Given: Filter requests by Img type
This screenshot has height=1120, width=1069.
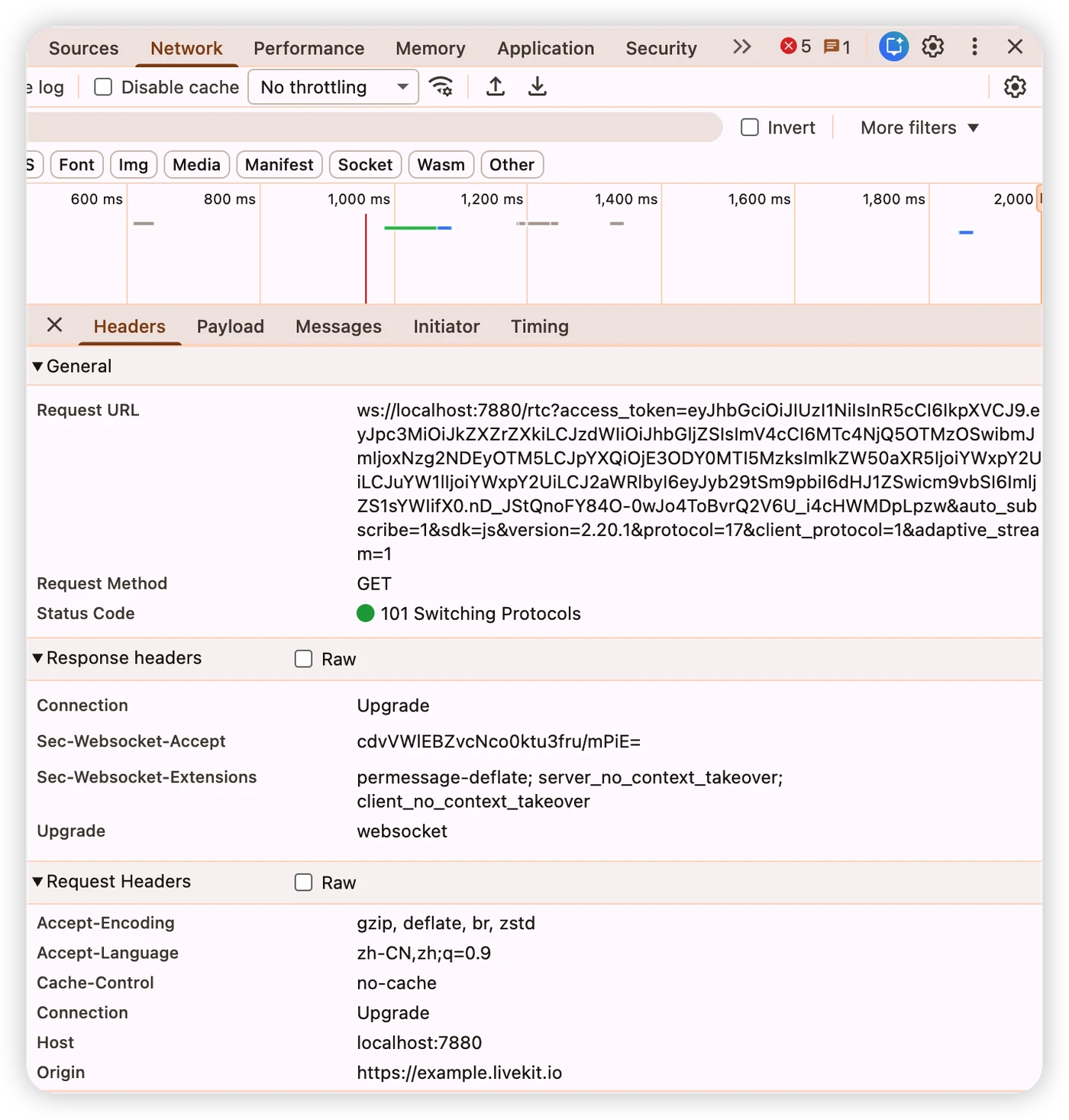Looking at the screenshot, I should click(x=134, y=165).
